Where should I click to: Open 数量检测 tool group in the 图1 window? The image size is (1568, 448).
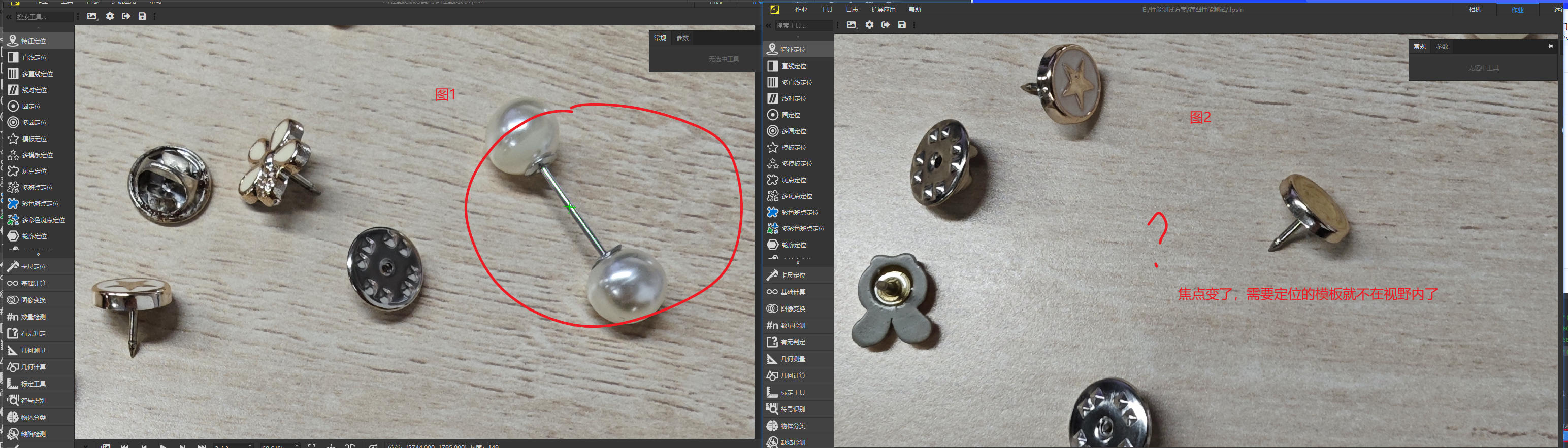(34, 317)
